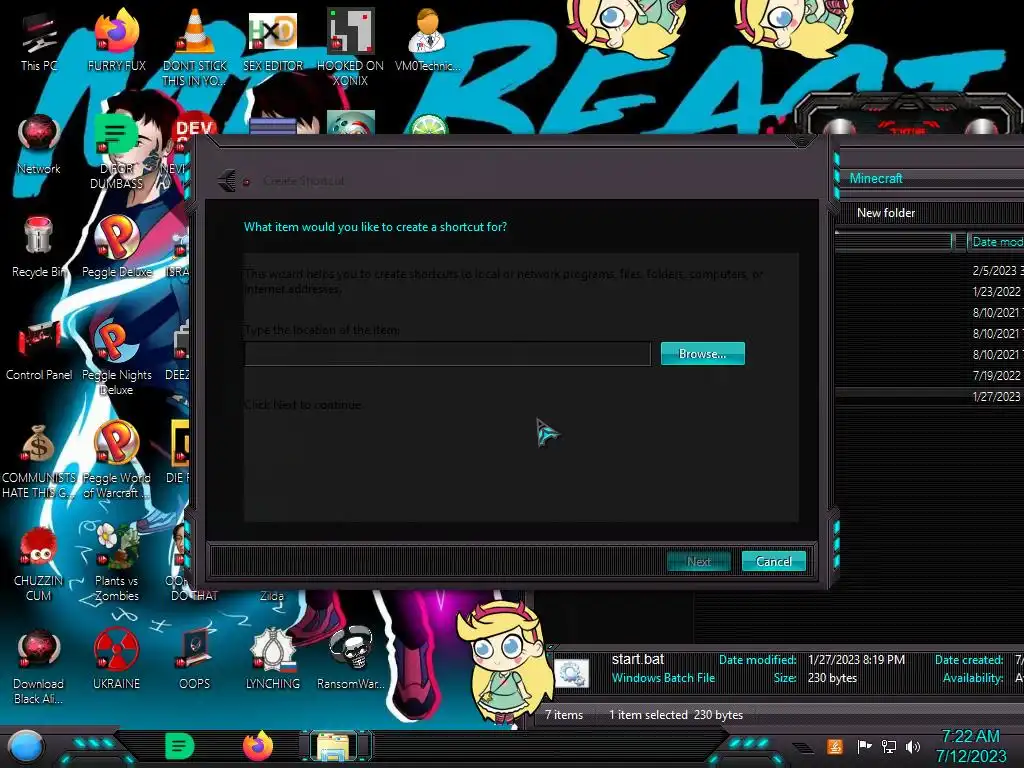This screenshot has width=1024, height=768.
Task: Click the 7 items status bar text
Action: (x=564, y=715)
